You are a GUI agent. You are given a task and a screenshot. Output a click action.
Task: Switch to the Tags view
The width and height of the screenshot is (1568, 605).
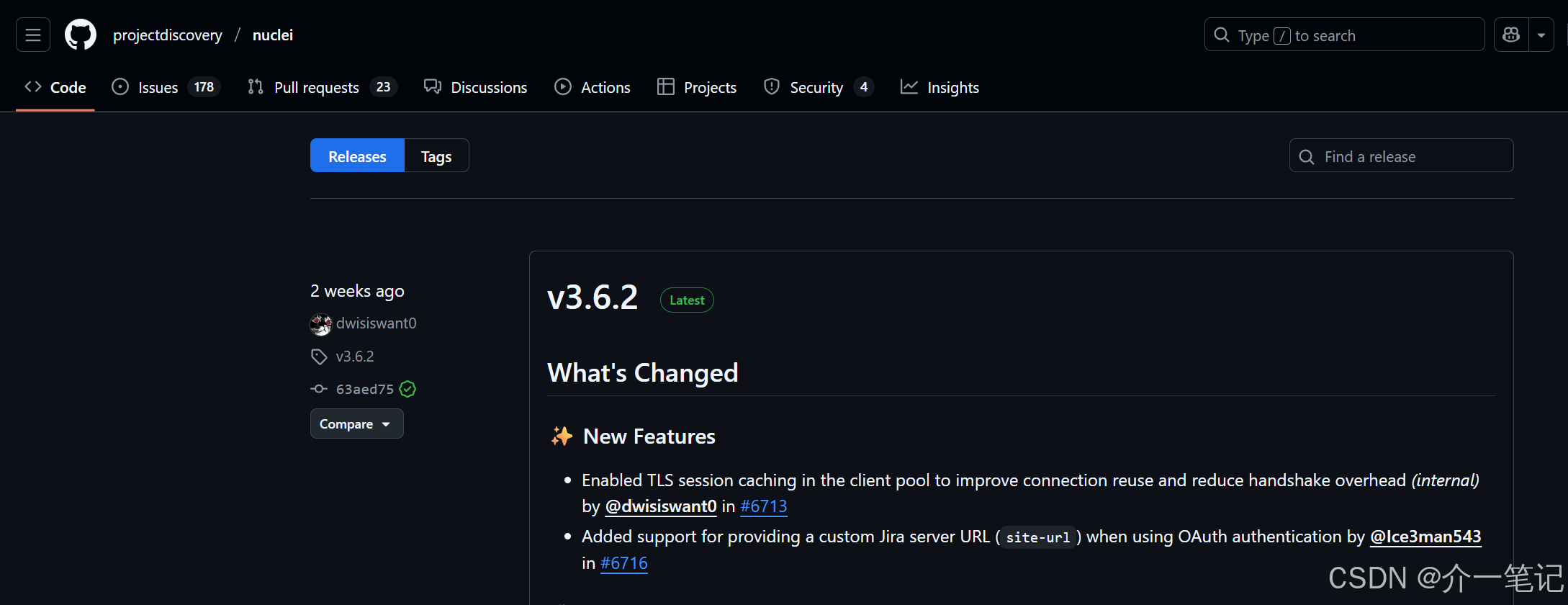click(436, 156)
